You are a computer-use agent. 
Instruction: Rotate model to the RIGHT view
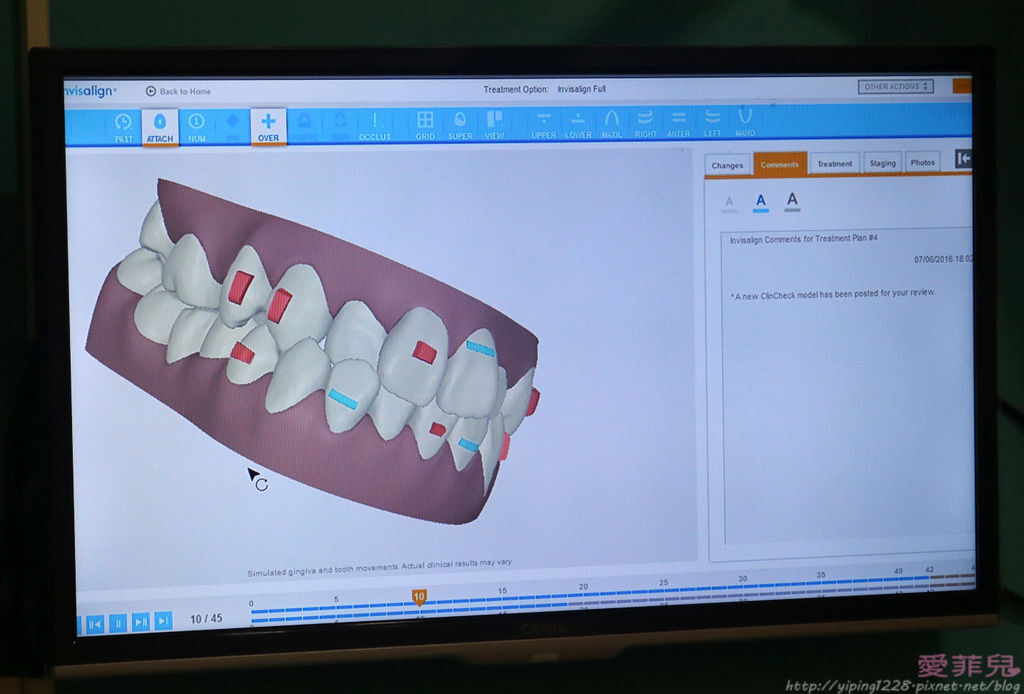coord(645,124)
